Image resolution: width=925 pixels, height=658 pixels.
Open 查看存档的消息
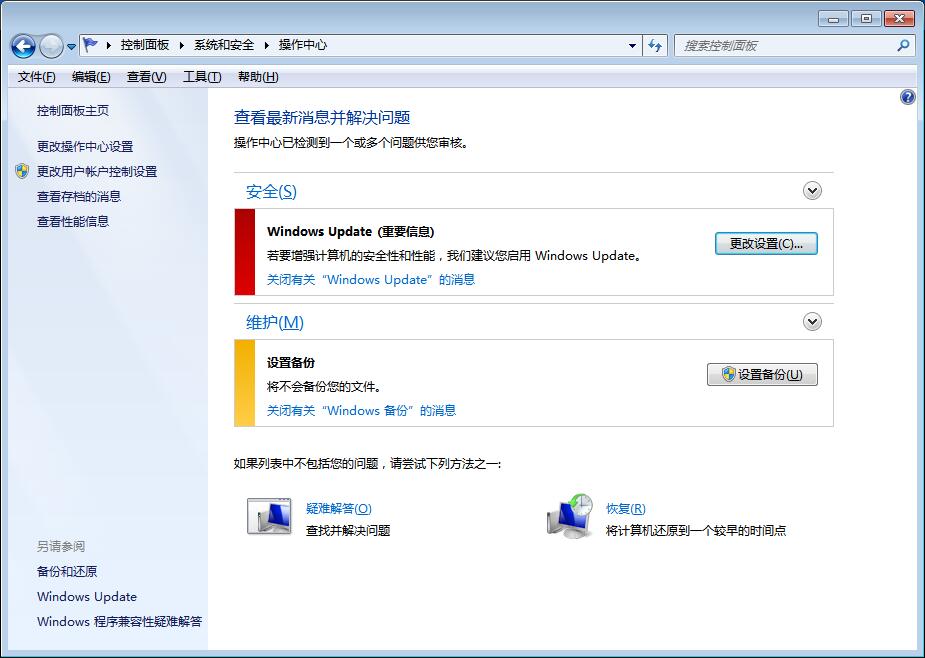pos(78,197)
